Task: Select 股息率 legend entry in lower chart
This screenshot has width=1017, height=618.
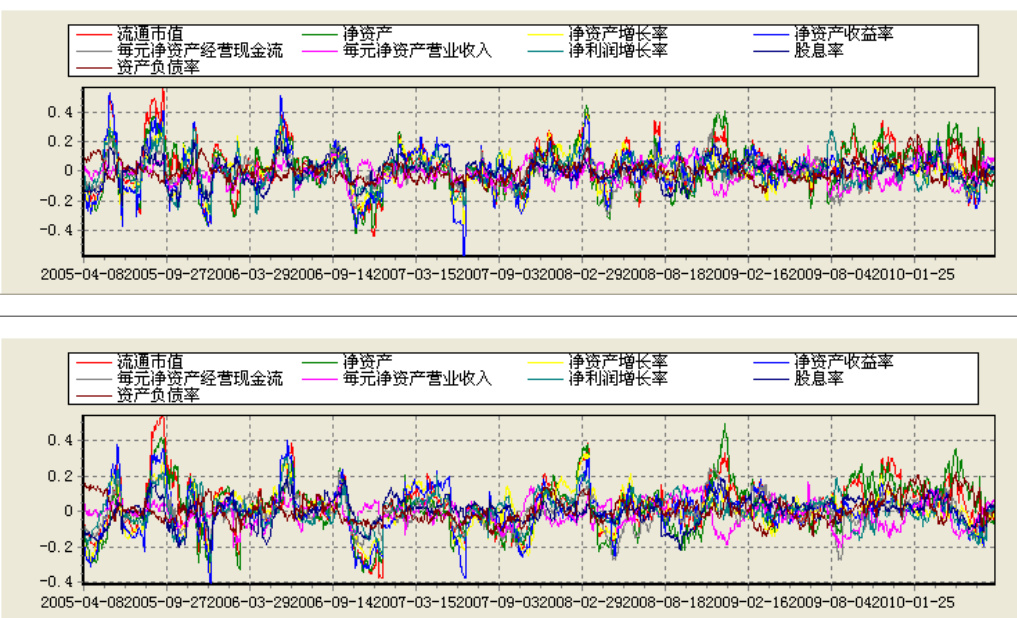Action: pyautogui.click(x=819, y=379)
